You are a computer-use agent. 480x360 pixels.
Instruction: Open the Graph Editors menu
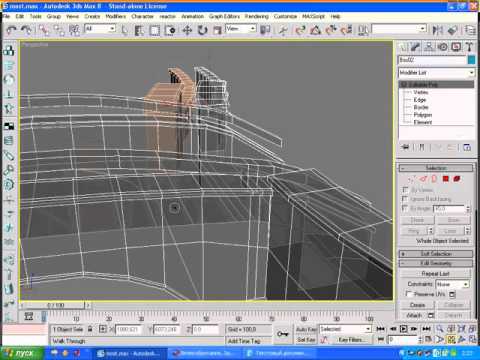224,16
